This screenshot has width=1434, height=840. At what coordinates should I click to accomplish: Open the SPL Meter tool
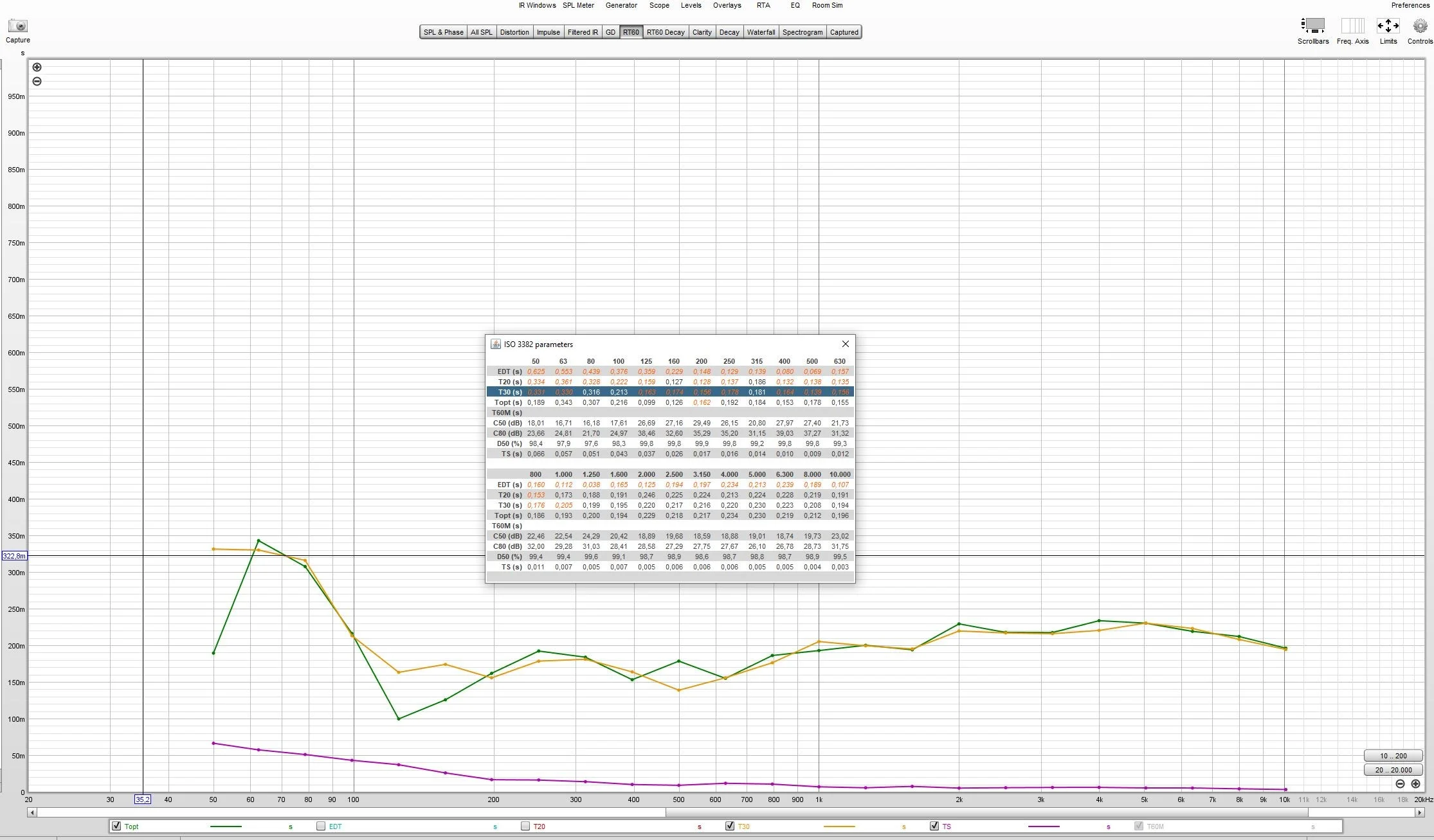click(578, 5)
